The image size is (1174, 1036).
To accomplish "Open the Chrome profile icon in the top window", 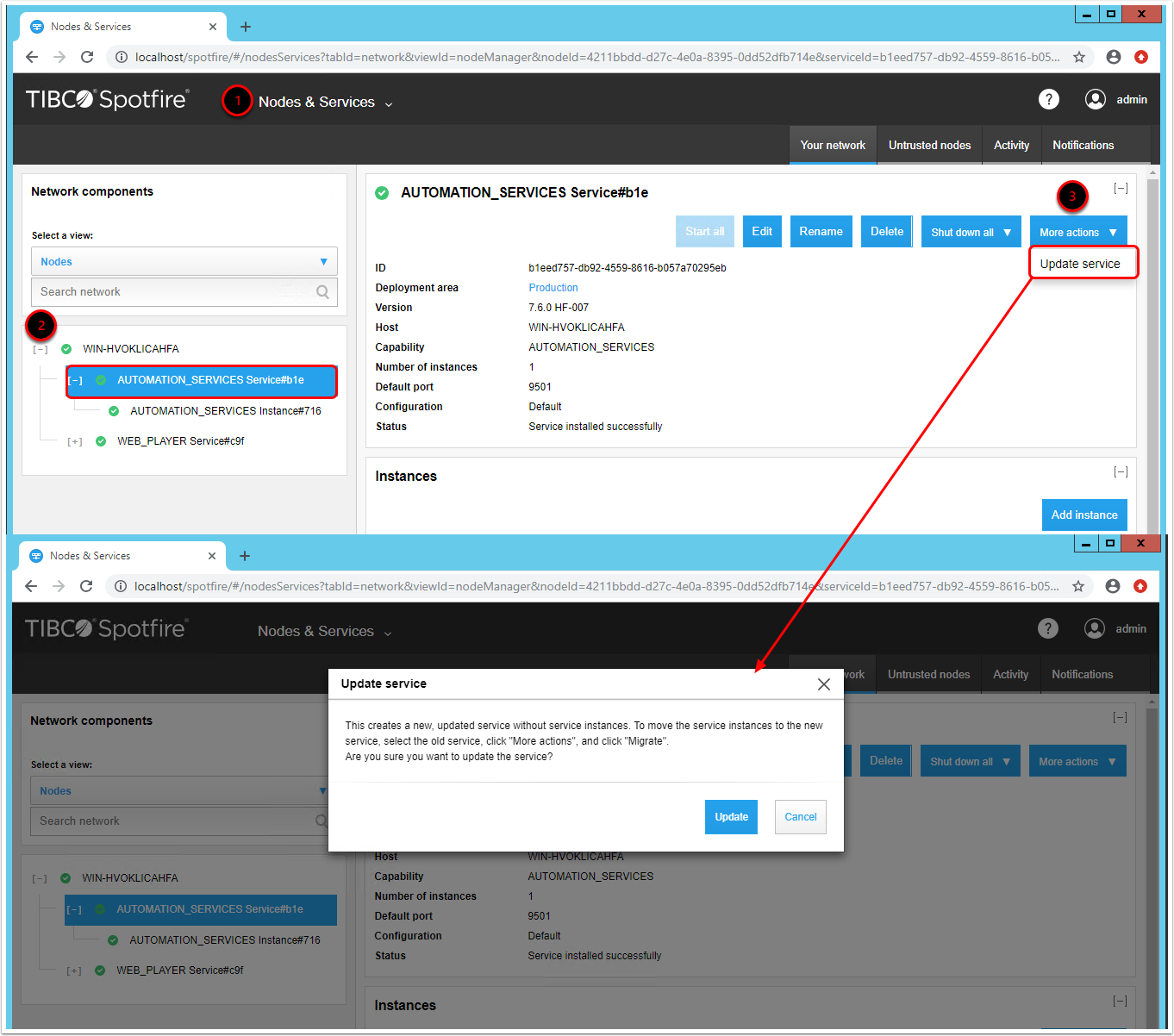I will coord(1114,57).
